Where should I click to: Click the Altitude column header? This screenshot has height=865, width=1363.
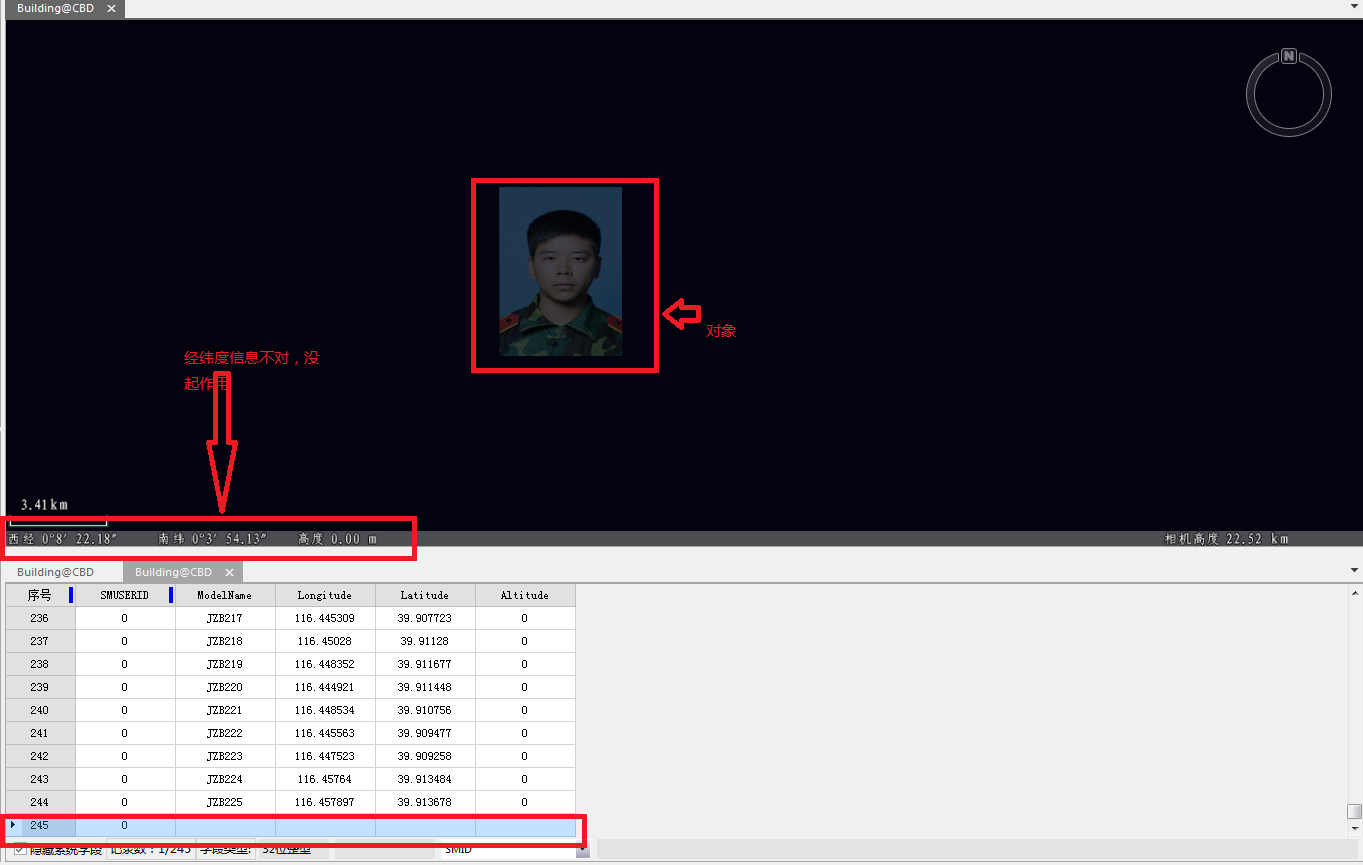524,595
